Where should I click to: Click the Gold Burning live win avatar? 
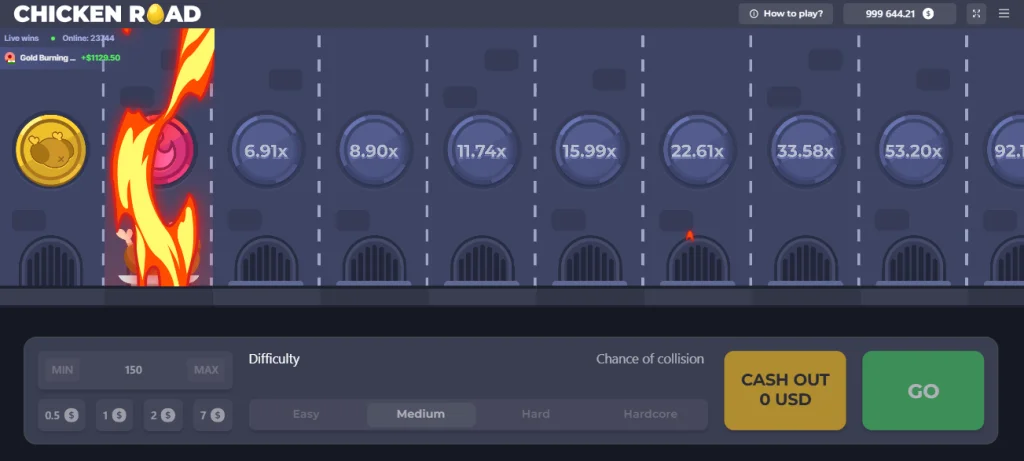(x=10, y=57)
